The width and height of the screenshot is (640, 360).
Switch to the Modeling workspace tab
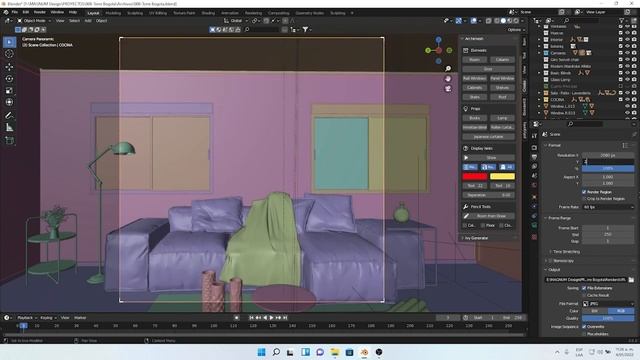pos(113,13)
